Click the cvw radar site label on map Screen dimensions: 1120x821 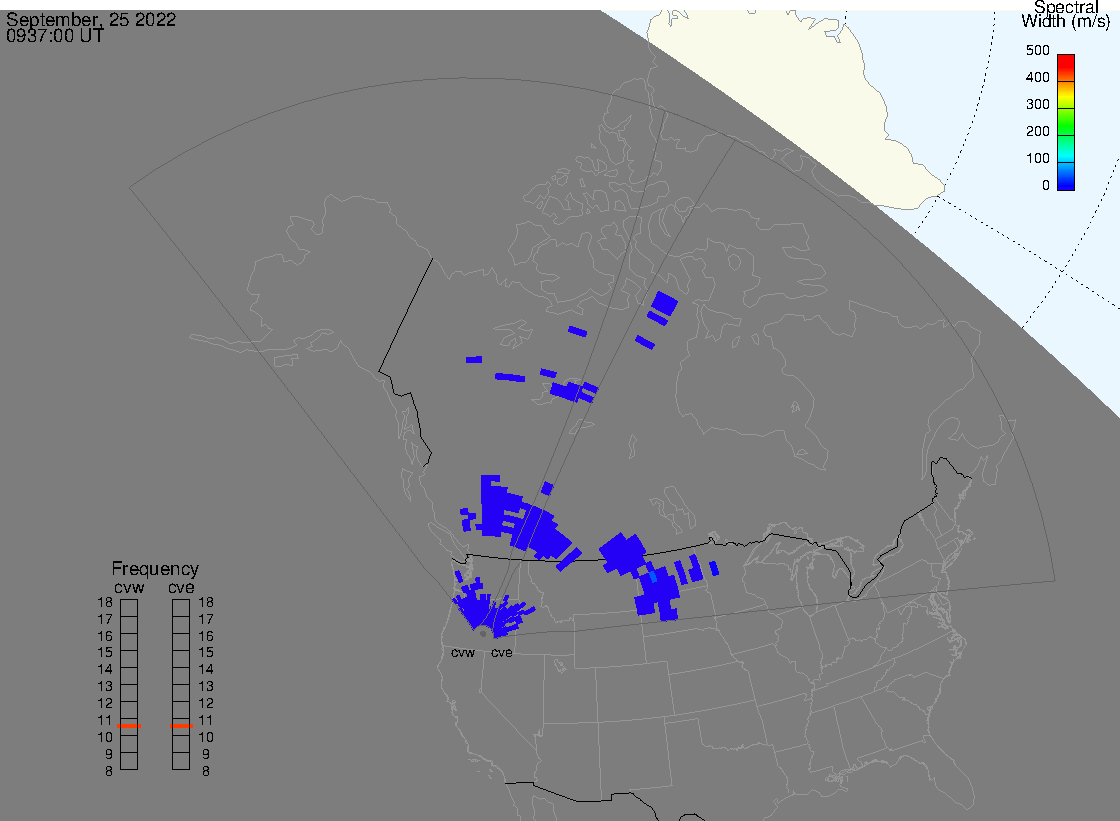[463, 653]
